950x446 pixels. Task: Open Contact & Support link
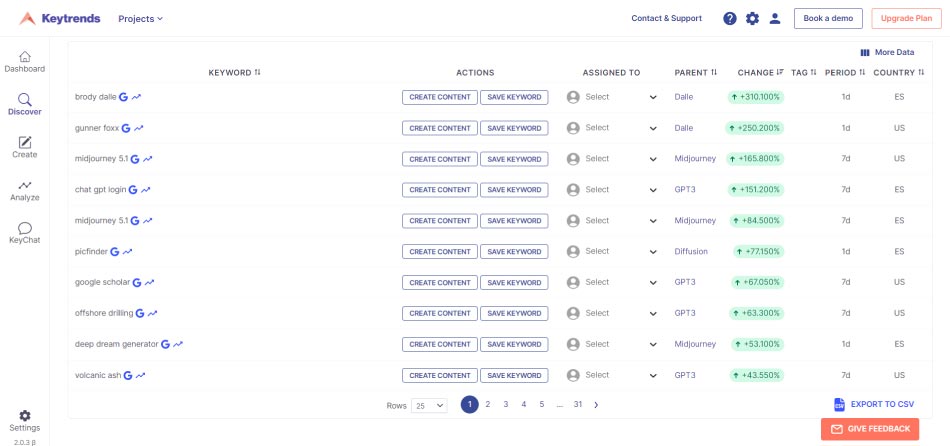tap(666, 18)
